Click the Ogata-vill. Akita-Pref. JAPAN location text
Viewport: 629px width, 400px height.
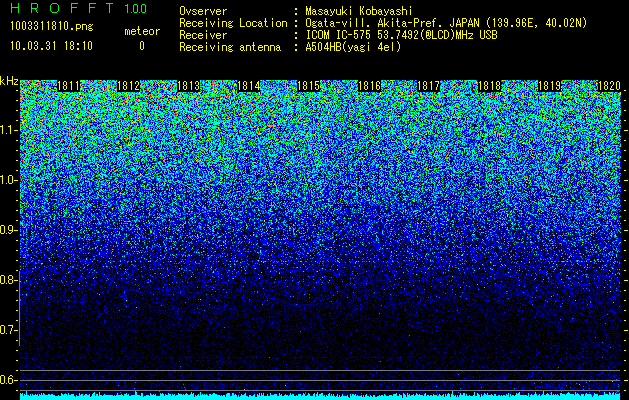click(x=446, y=23)
